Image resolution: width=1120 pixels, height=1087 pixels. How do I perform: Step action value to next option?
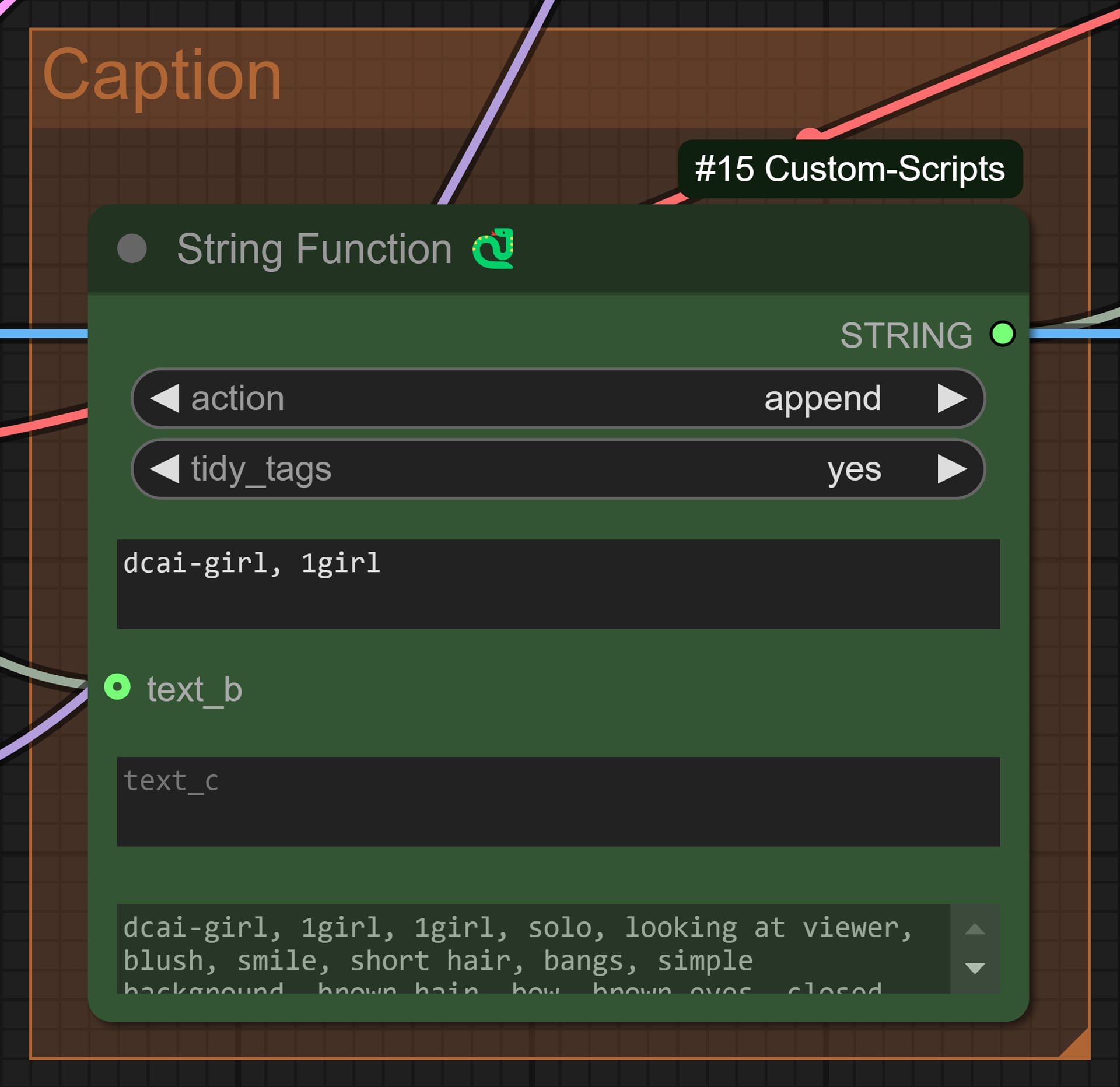952,399
